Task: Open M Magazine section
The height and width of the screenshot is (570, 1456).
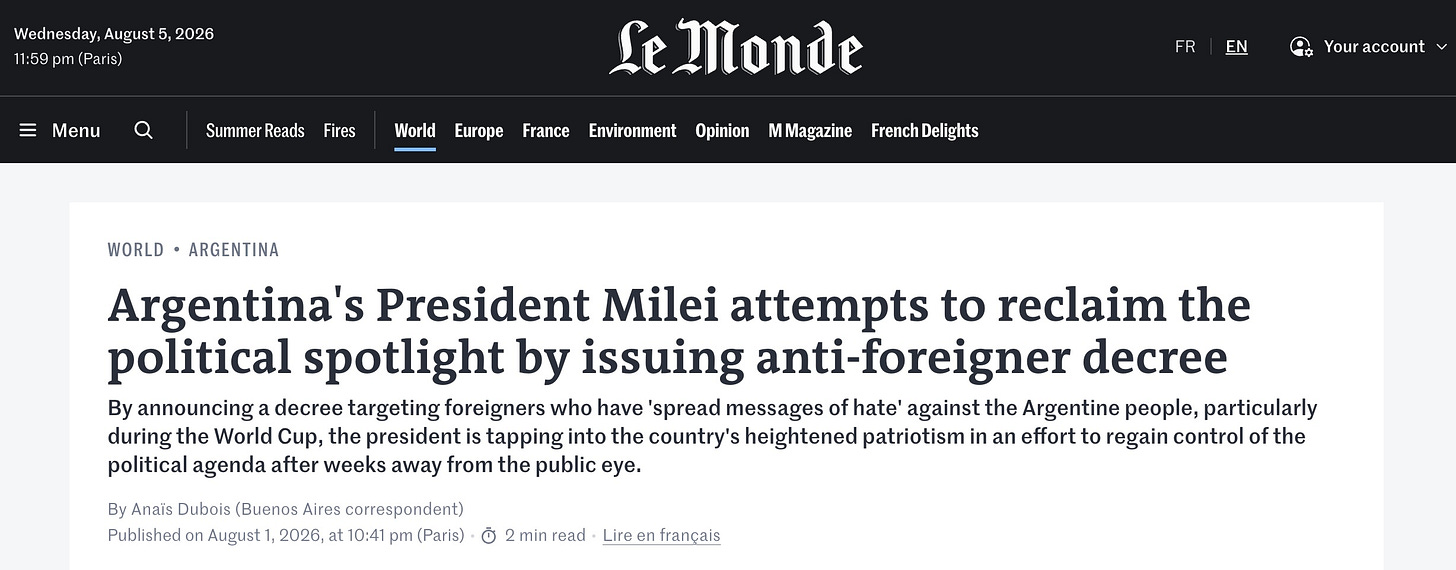Action: pos(810,130)
